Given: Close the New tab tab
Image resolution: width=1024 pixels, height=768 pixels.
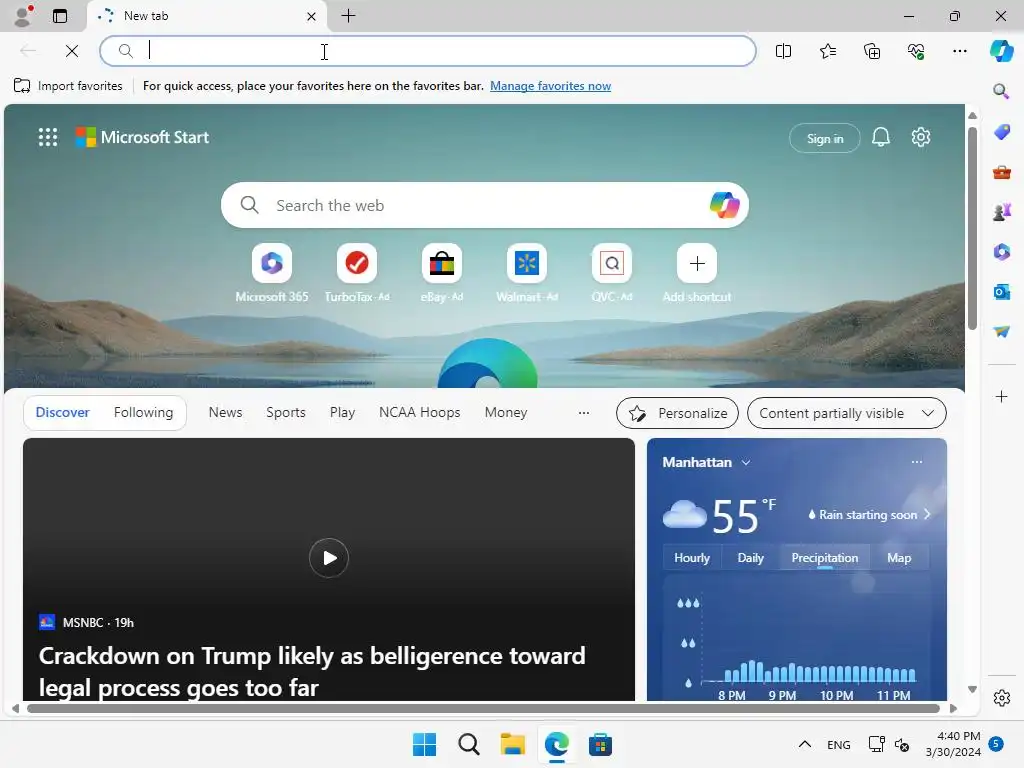Looking at the screenshot, I should 312,16.
